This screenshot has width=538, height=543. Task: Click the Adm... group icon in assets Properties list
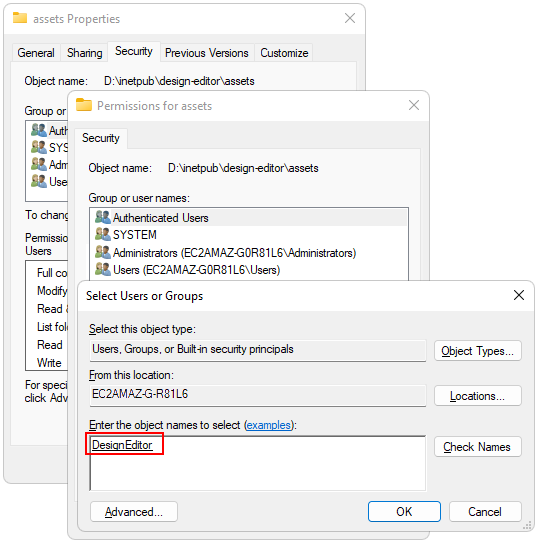coord(39,164)
